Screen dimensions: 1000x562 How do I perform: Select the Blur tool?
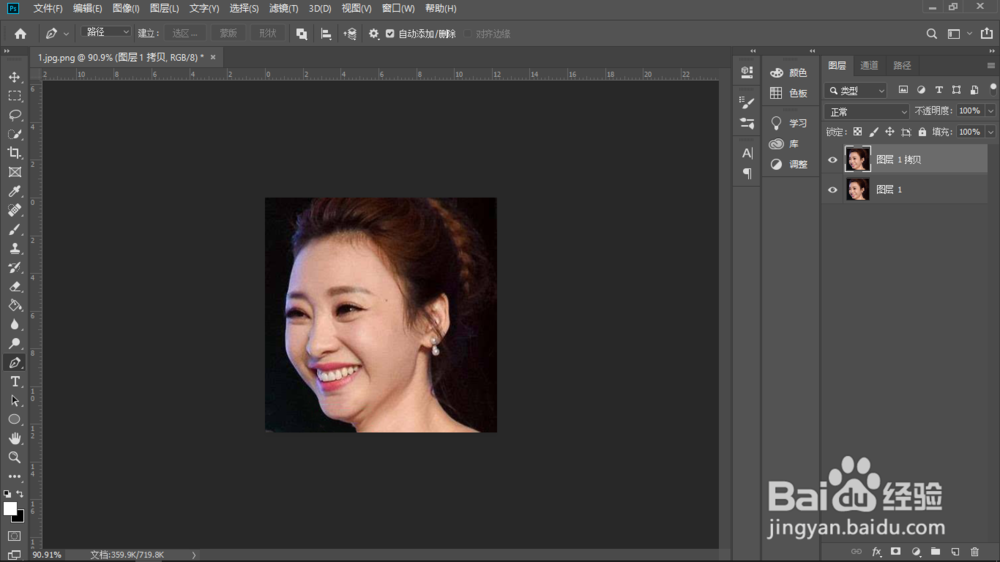click(x=14, y=325)
